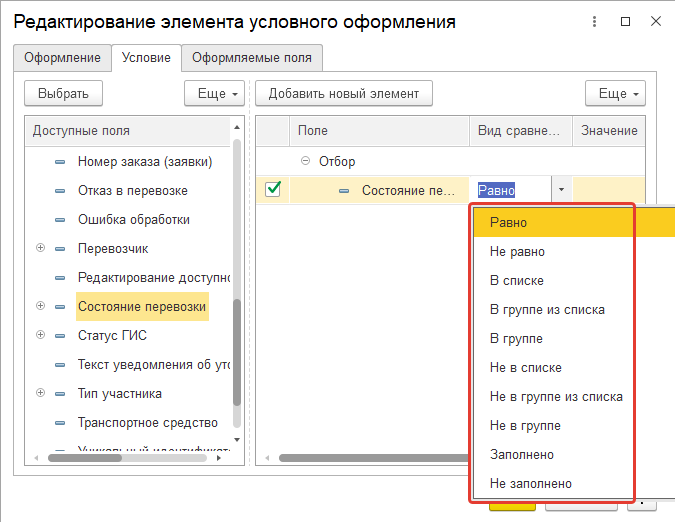
Task: Click available fields list scroll-down arrow
Action: (x=237, y=440)
